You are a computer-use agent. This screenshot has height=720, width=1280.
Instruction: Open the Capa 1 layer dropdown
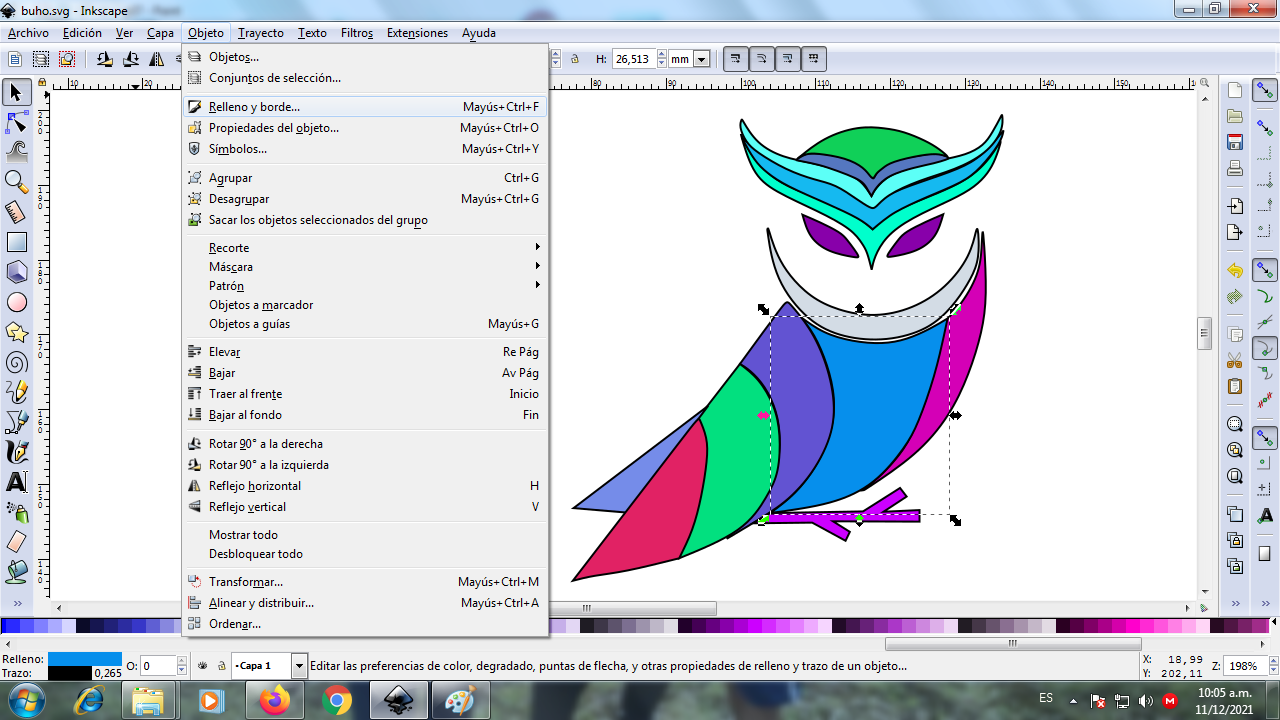(299, 665)
